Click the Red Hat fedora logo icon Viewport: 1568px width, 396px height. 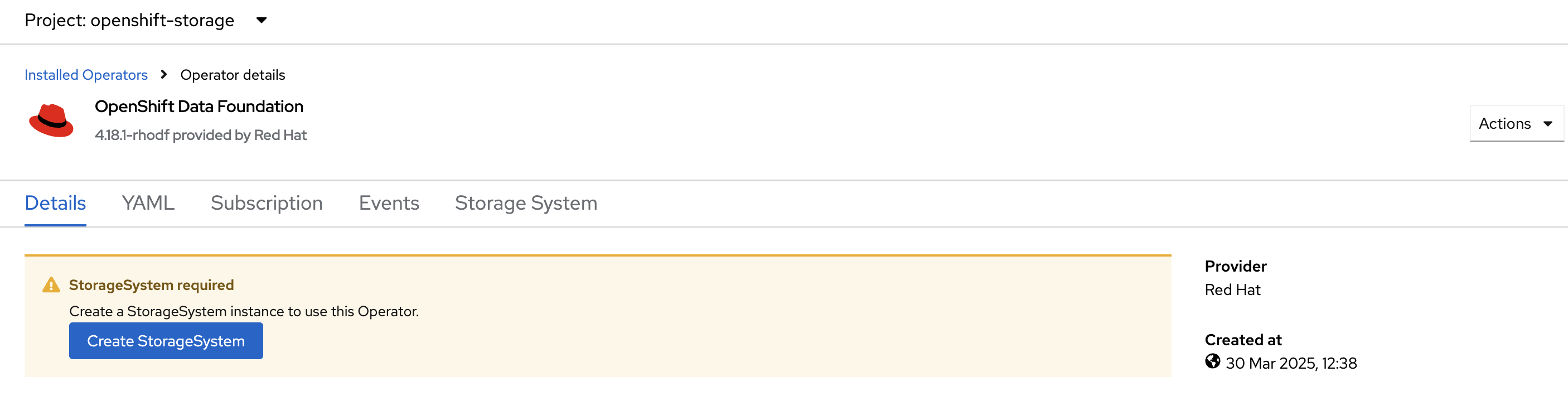51,120
